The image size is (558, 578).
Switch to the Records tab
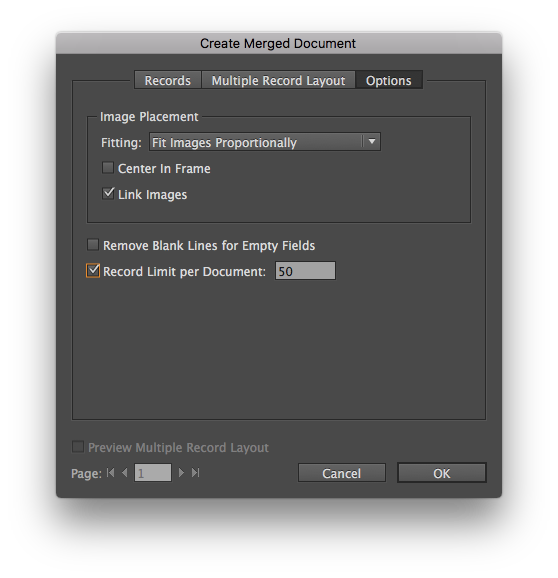click(168, 80)
